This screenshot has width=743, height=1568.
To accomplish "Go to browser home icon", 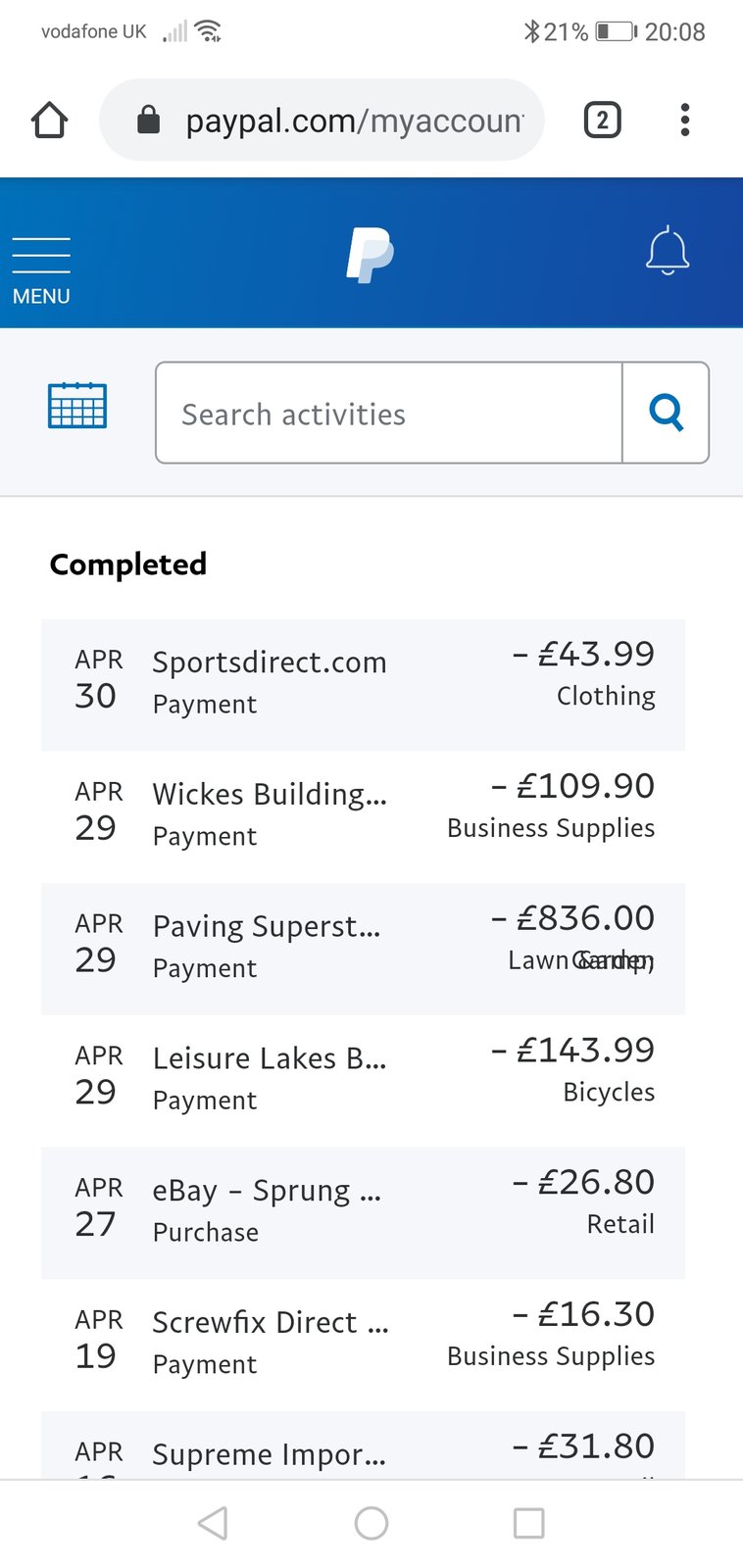I will (49, 121).
